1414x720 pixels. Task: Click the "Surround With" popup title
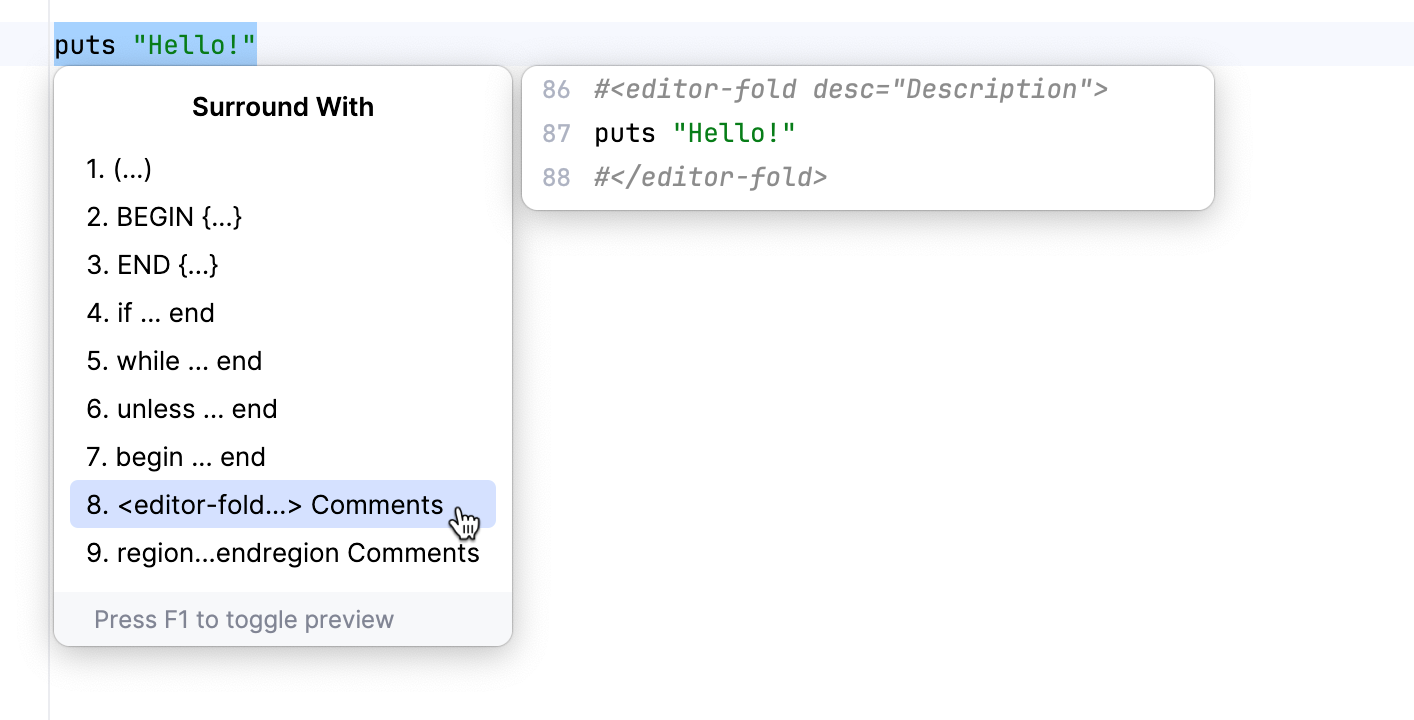point(283,107)
